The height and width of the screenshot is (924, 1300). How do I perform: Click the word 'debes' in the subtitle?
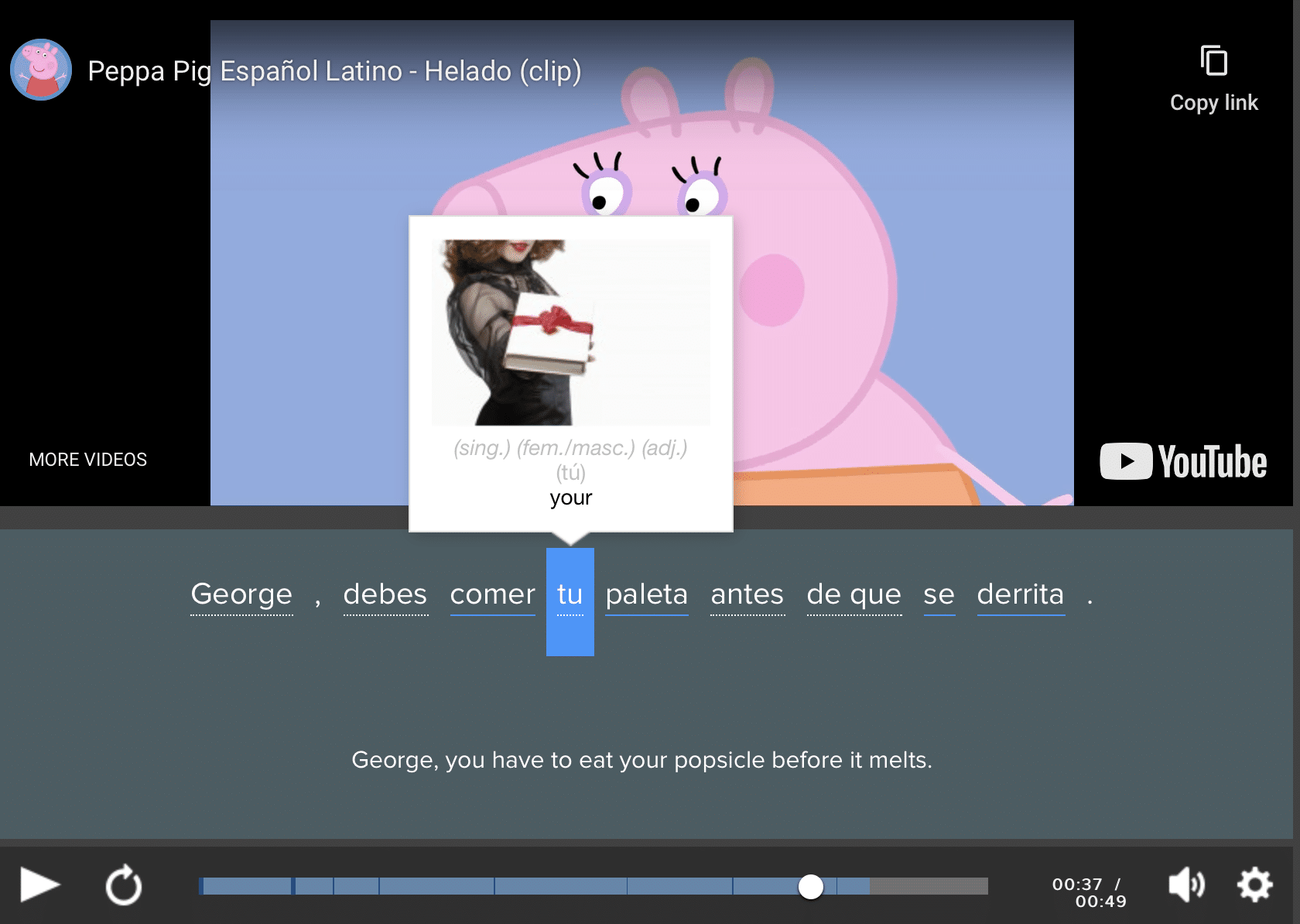(385, 594)
